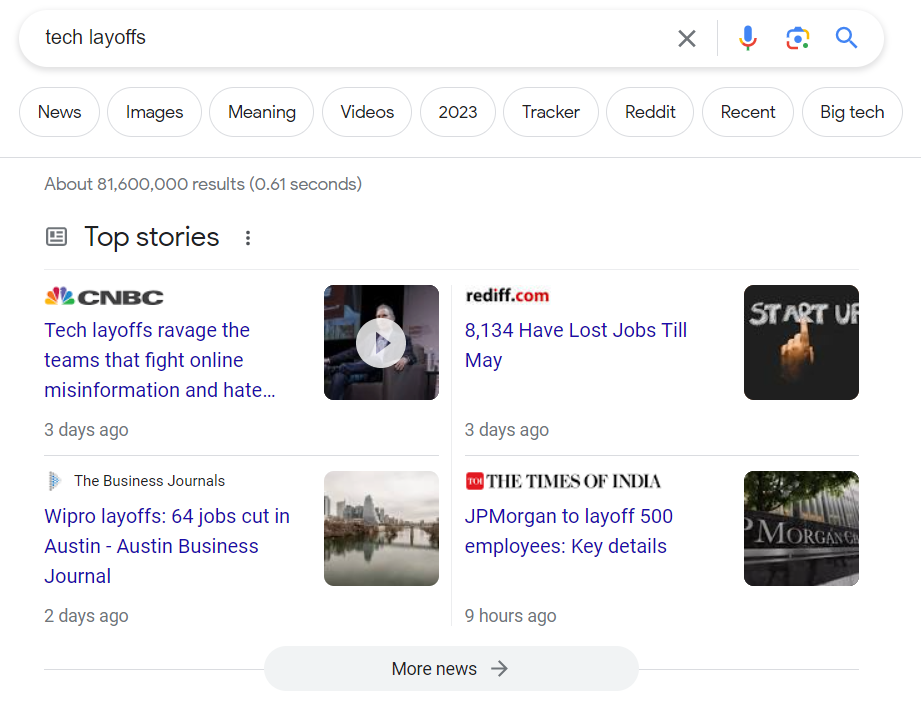Click '2 days ago' timestamp under Wipro
The height and width of the screenshot is (702, 921).
86,616
